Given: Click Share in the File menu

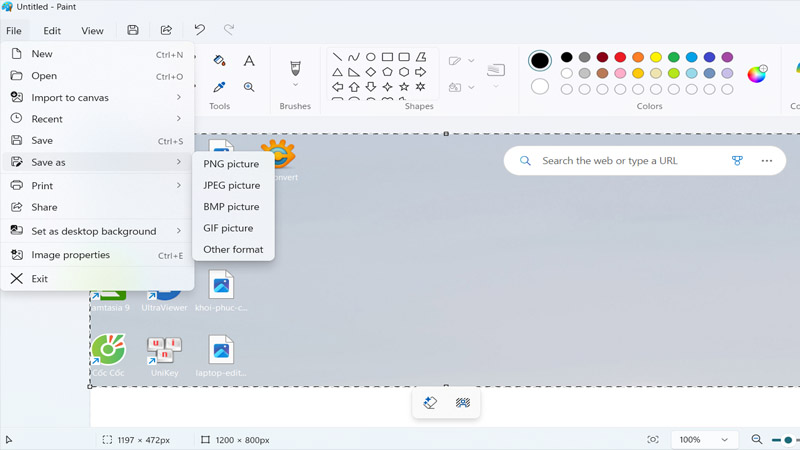Looking at the screenshot, I should click(97, 207).
